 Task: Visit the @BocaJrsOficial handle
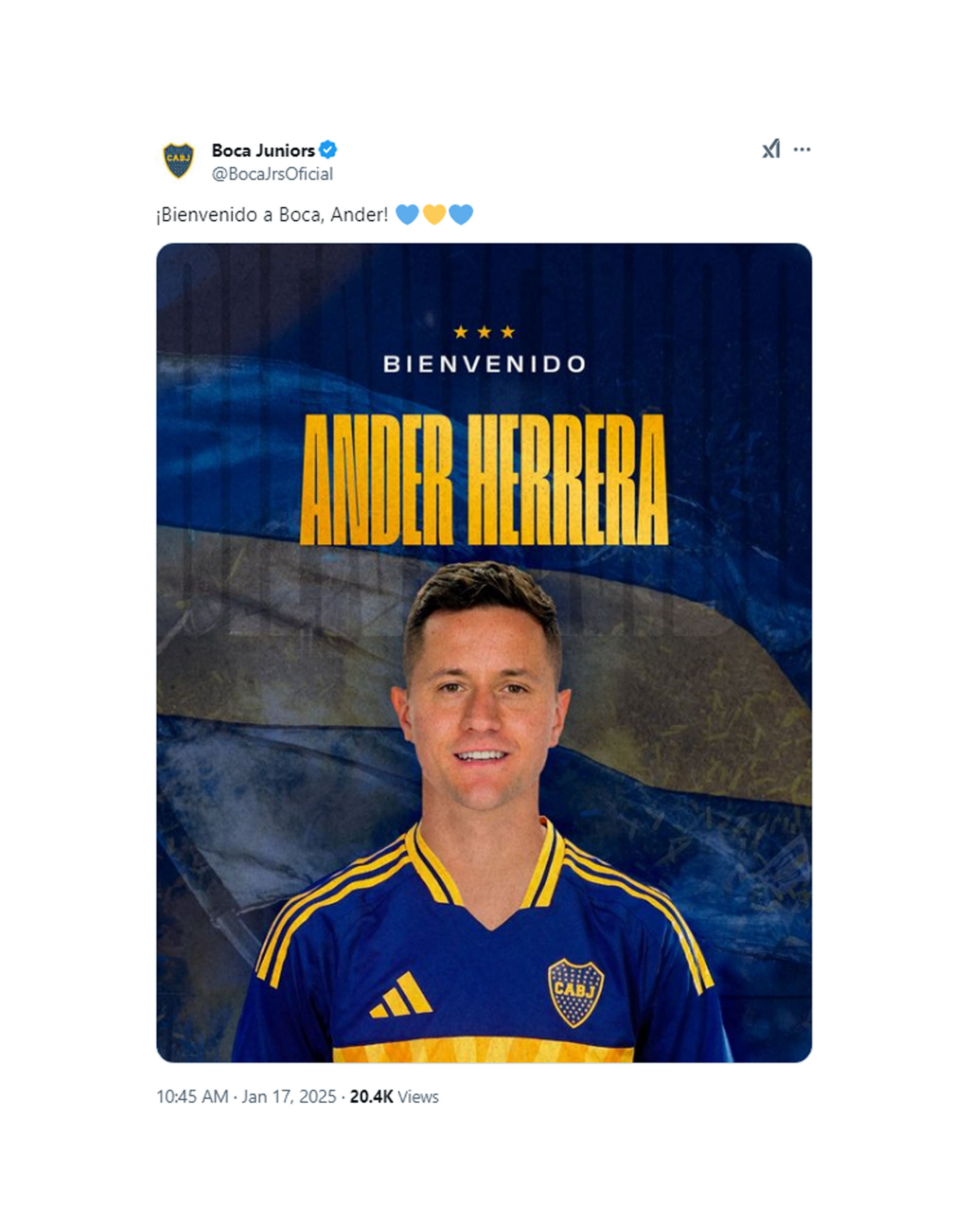point(272,174)
